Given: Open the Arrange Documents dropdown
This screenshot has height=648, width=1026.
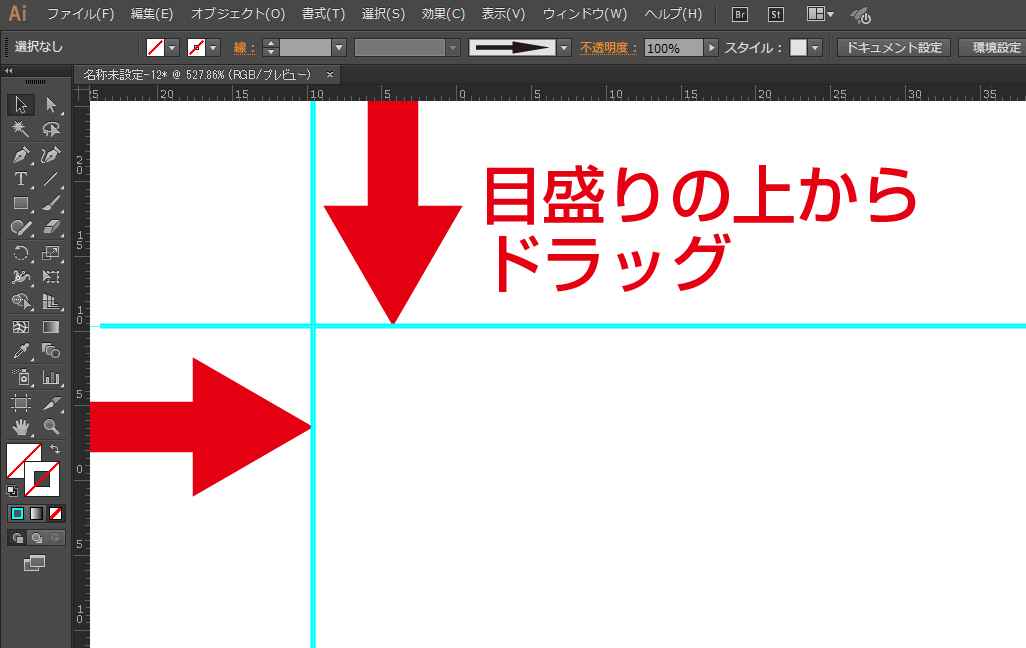Looking at the screenshot, I should 820,14.
